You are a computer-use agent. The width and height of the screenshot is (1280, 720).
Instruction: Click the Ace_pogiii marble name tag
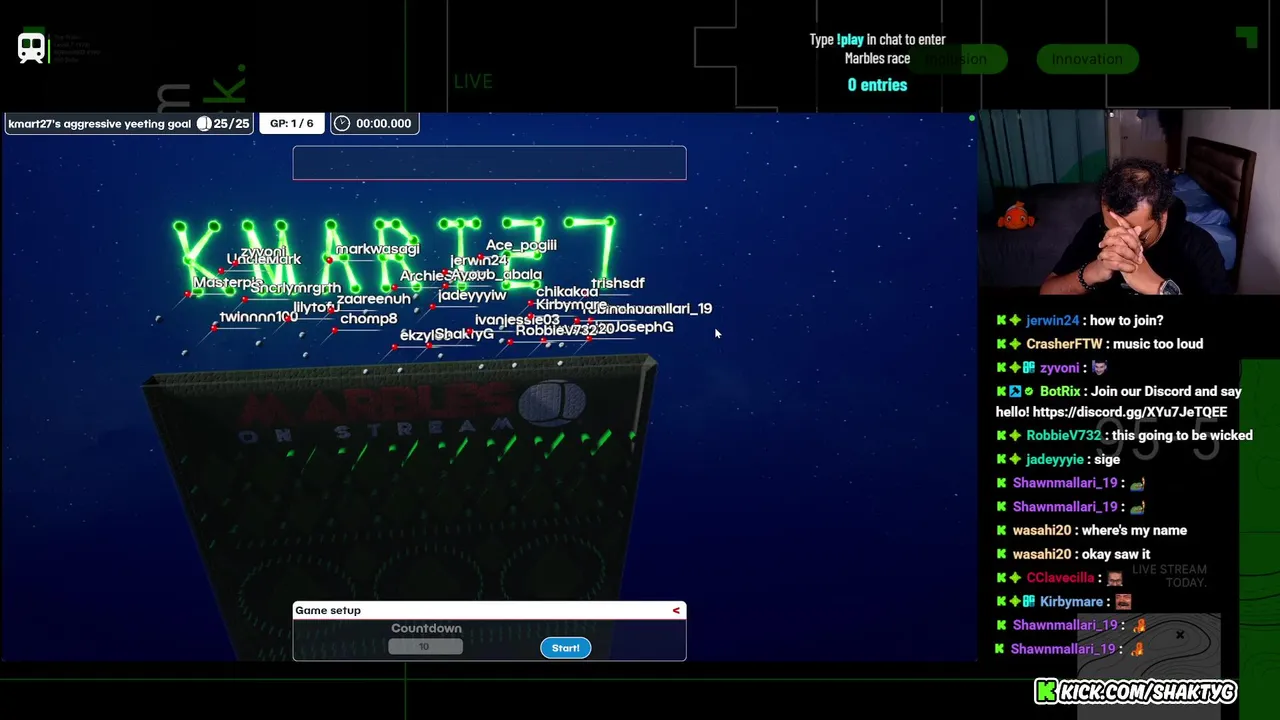tap(521, 245)
